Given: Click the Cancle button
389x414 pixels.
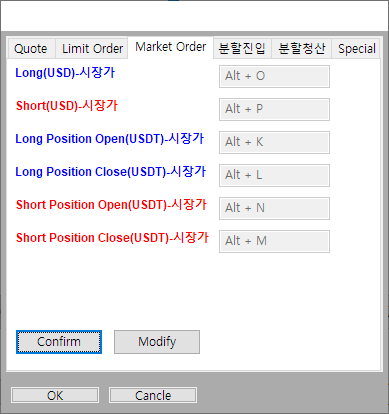Looking at the screenshot, I should (x=153, y=395).
